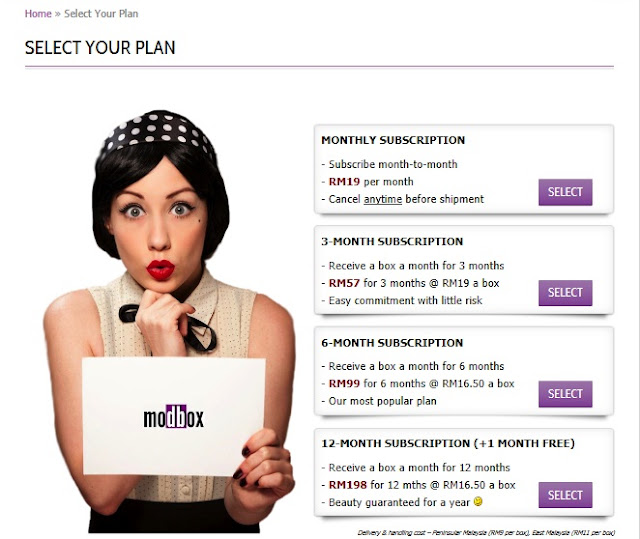Click the delivery and handling cost note
This screenshot has height=539, width=640.
pyautogui.click(x=486, y=532)
